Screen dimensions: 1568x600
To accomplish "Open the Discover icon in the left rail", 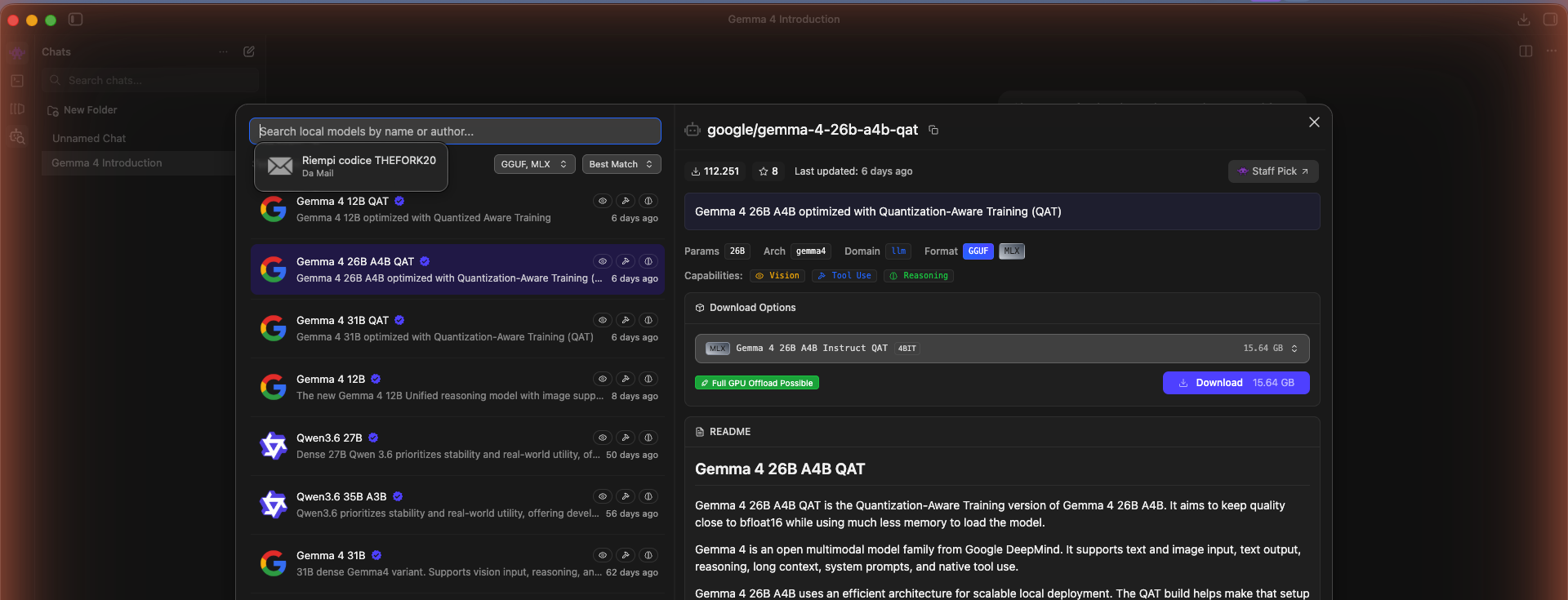I will tap(17, 136).
